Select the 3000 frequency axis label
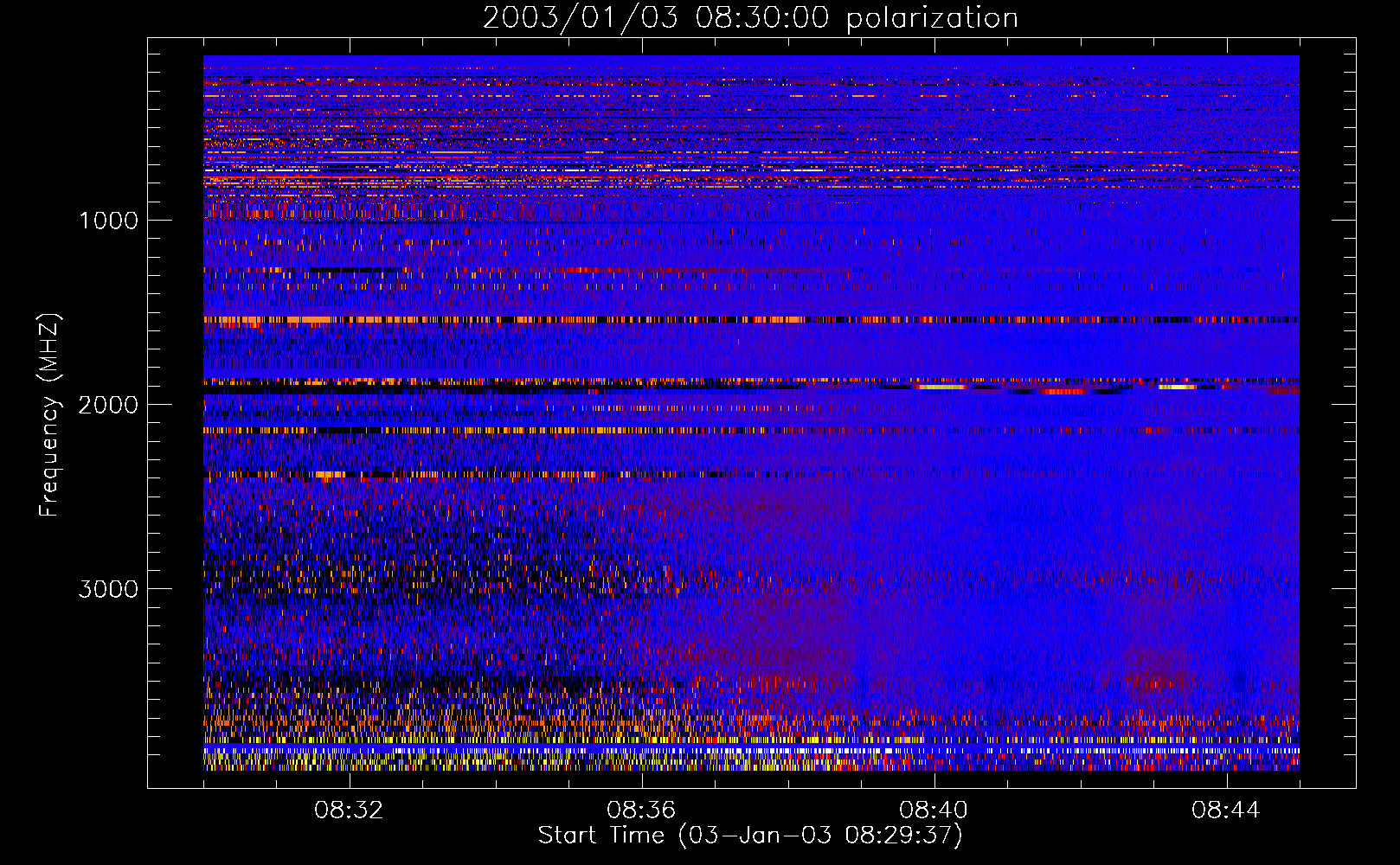This screenshot has height=865, width=1400. pos(108,589)
